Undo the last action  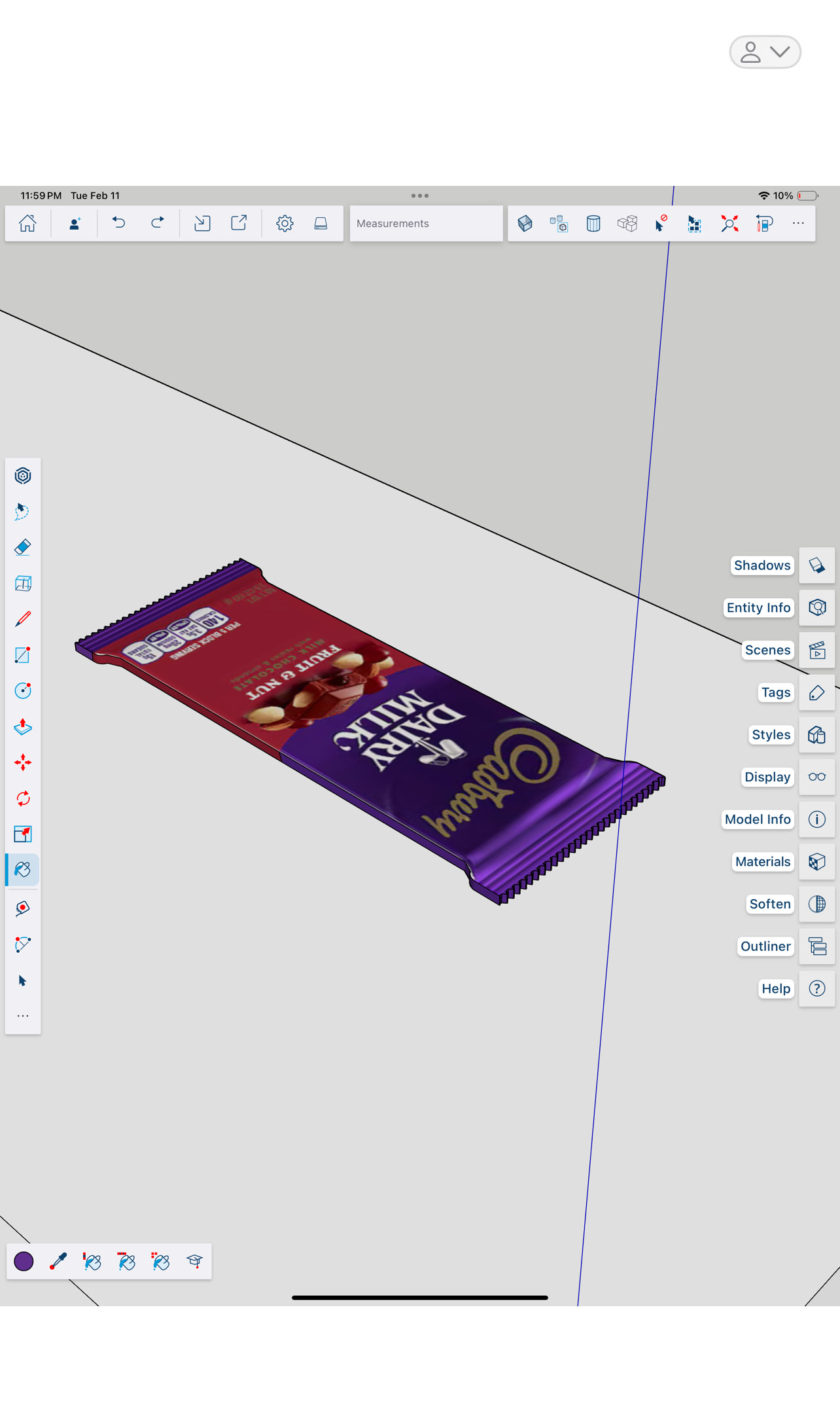(x=118, y=223)
